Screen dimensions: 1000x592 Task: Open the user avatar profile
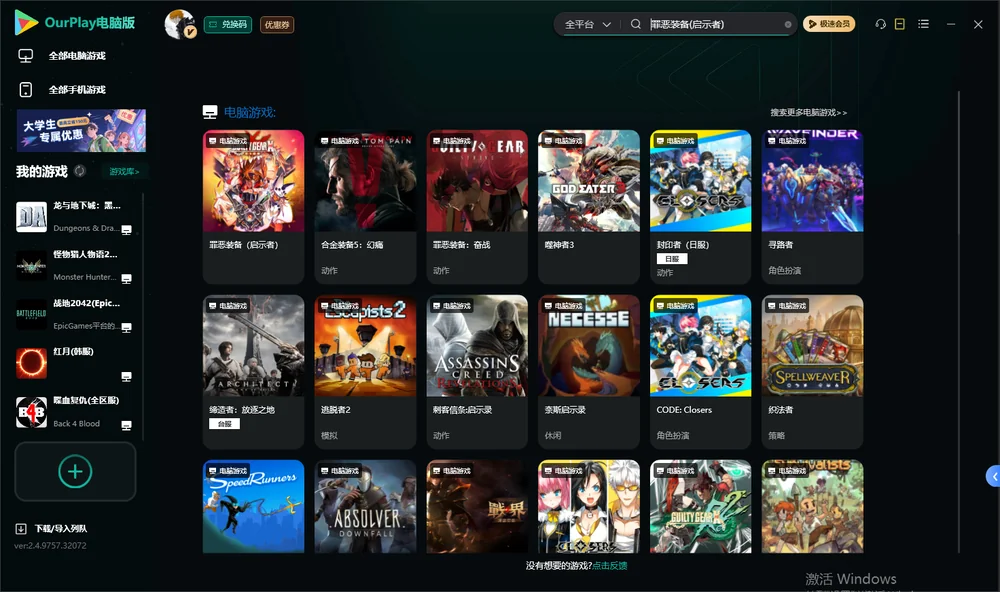pos(180,24)
